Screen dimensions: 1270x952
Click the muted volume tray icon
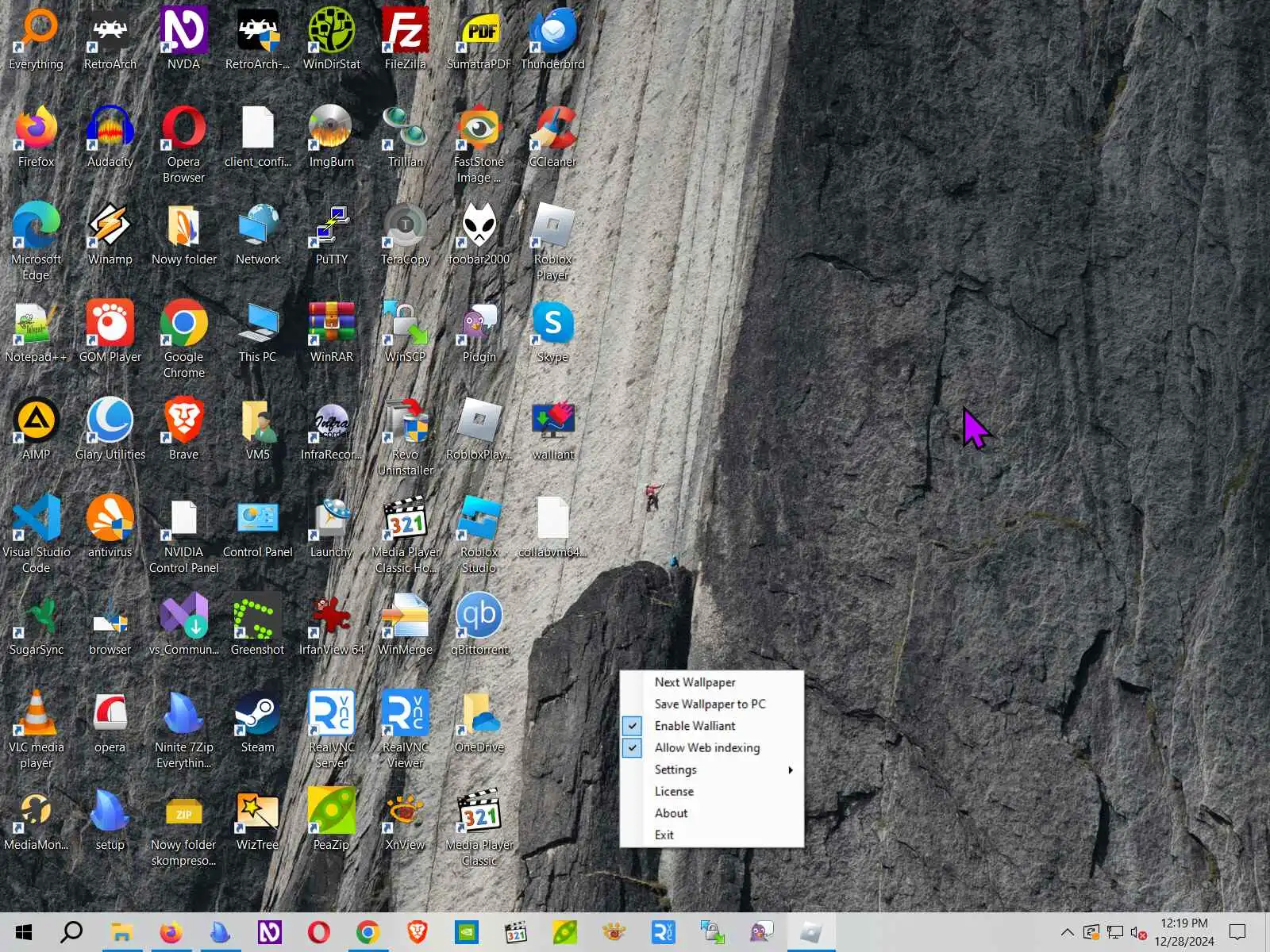point(1138,933)
